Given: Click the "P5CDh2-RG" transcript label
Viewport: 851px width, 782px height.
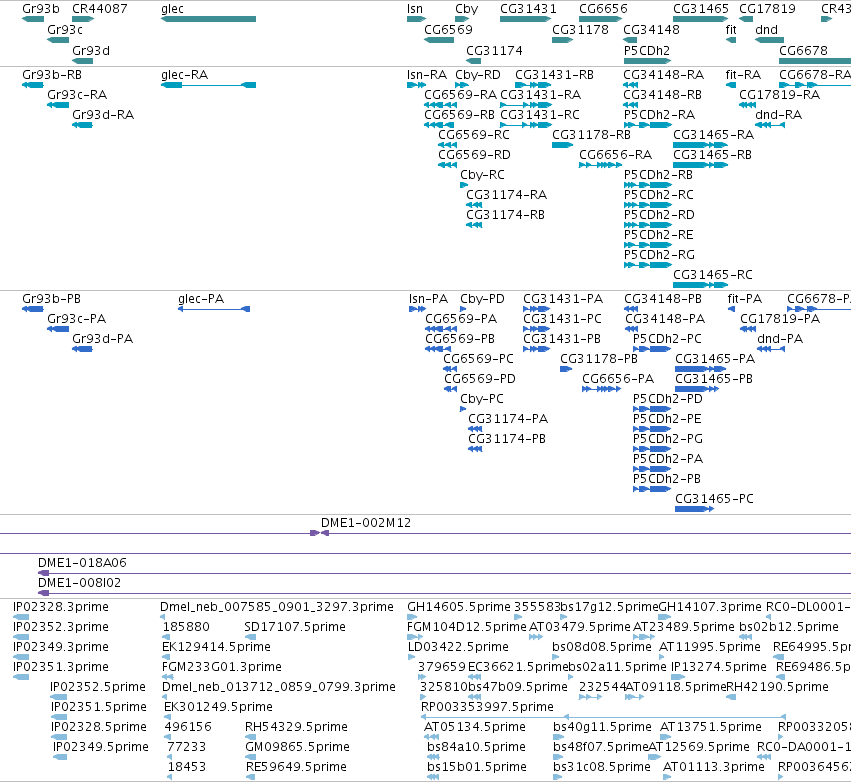Looking at the screenshot, I should 659,255.
